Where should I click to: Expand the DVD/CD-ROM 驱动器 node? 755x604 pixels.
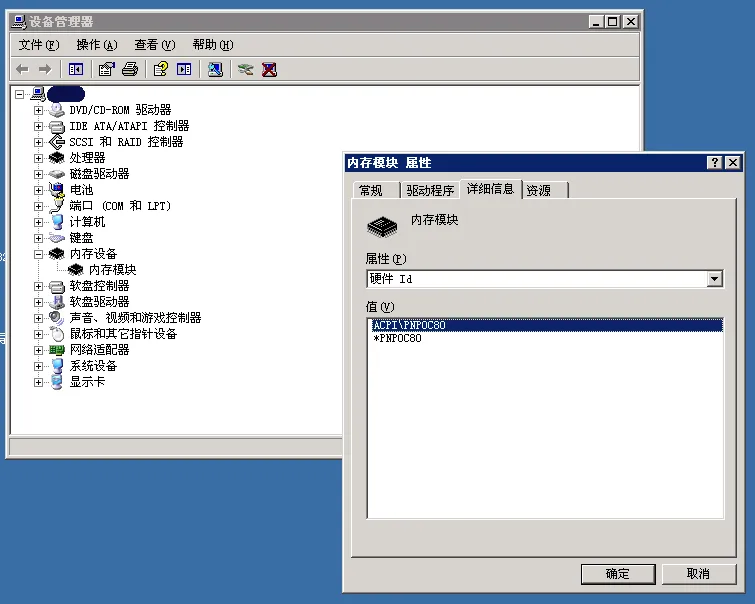38,110
